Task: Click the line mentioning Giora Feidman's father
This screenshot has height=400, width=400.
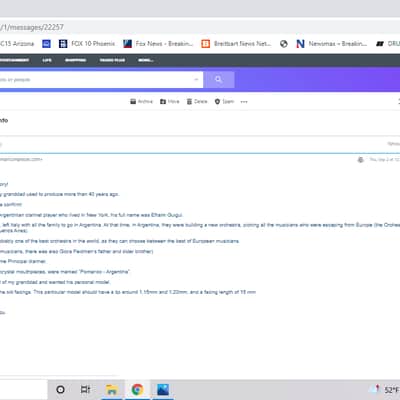Action: (76, 251)
